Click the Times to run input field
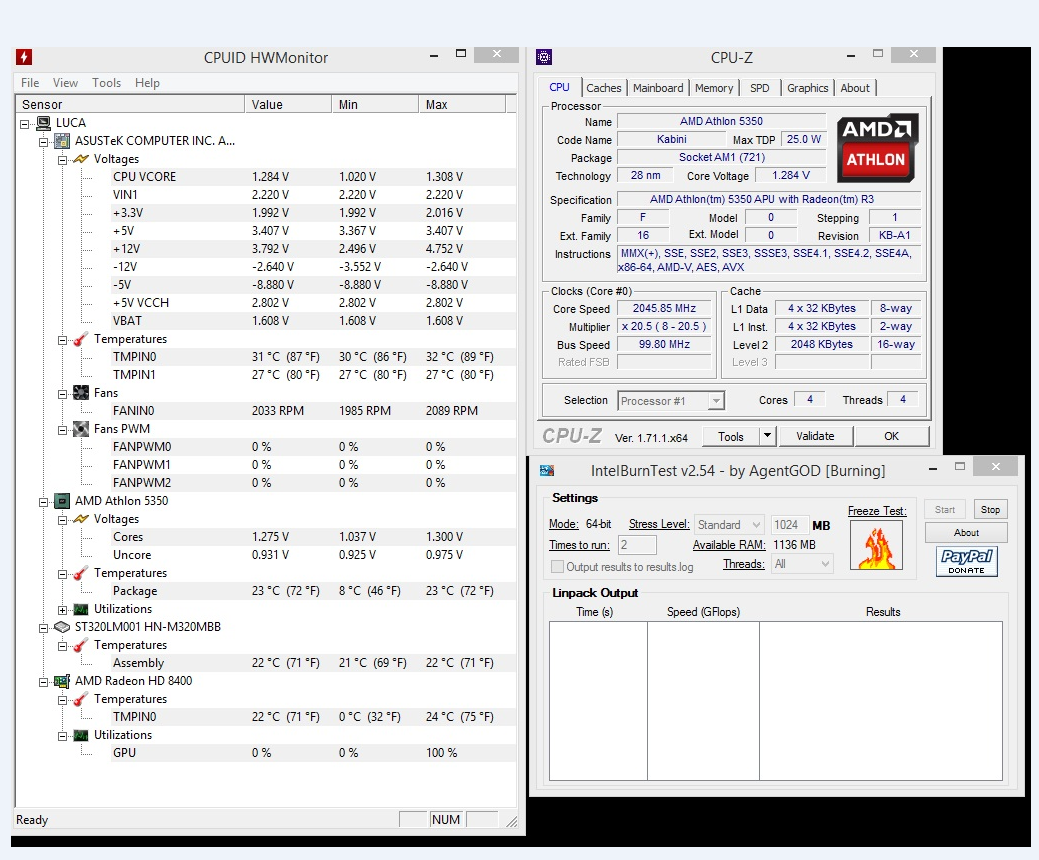This screenshot has height=860, width=1039. [637, 545]
